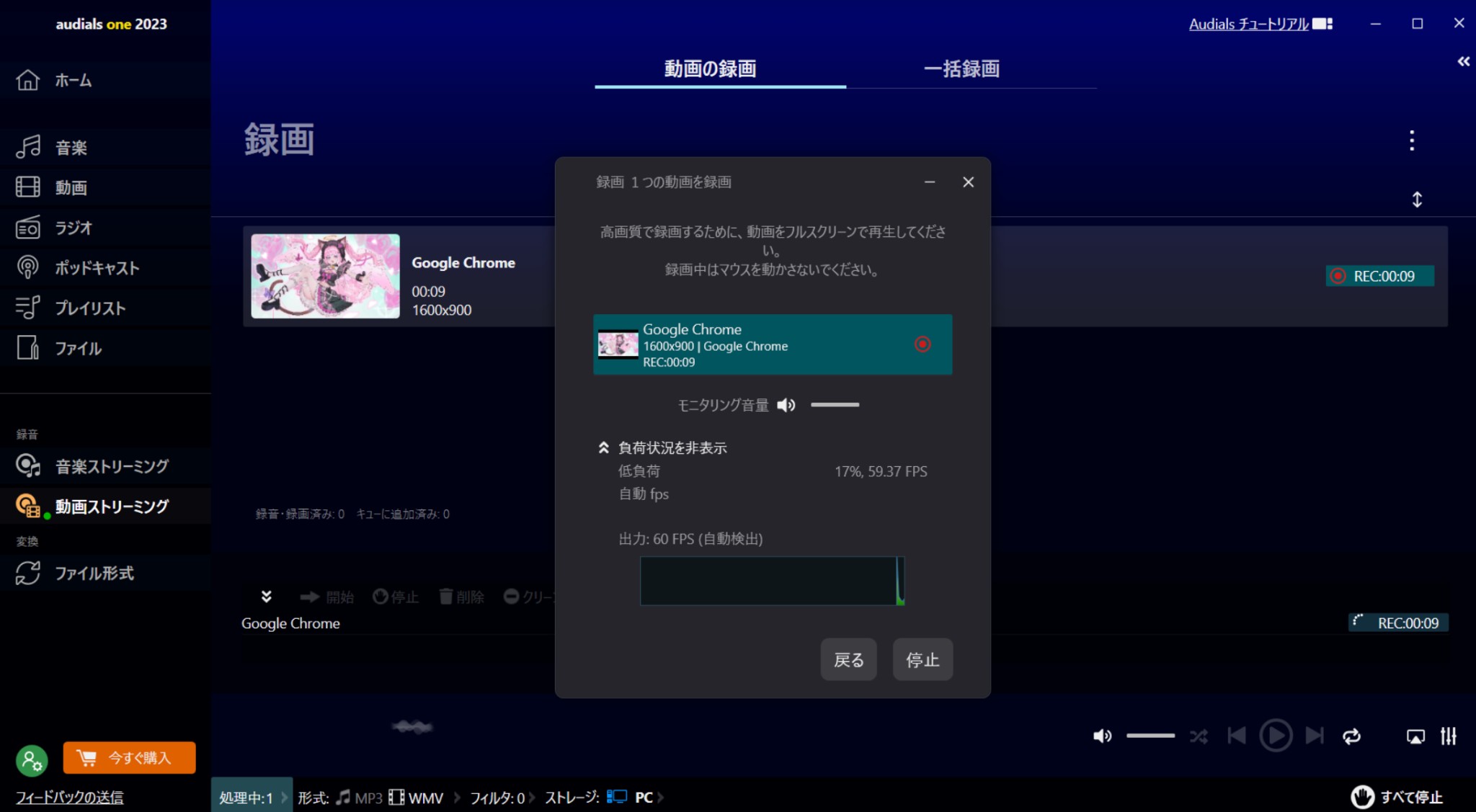Expand the task list double-chevron

266,597
